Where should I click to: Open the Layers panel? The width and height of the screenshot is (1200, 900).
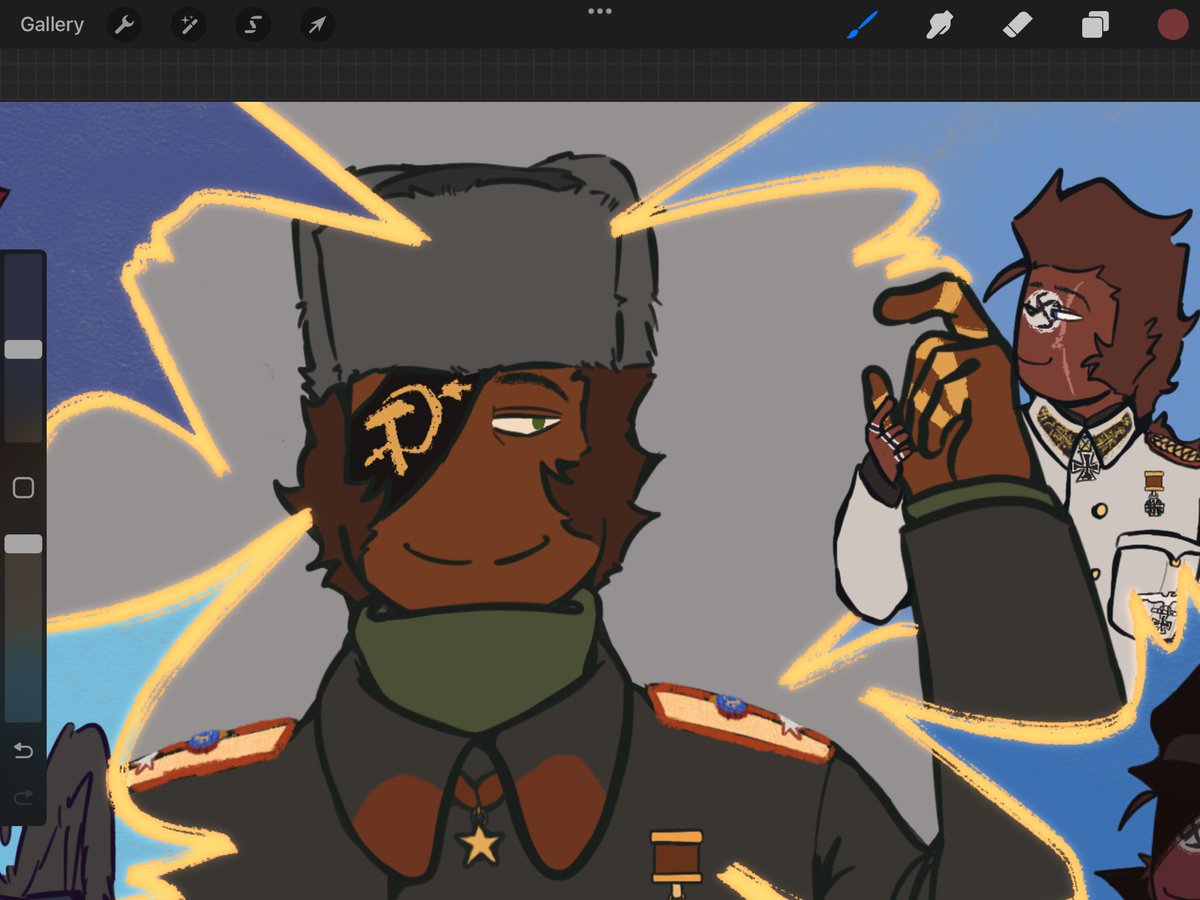[1095, 24]
